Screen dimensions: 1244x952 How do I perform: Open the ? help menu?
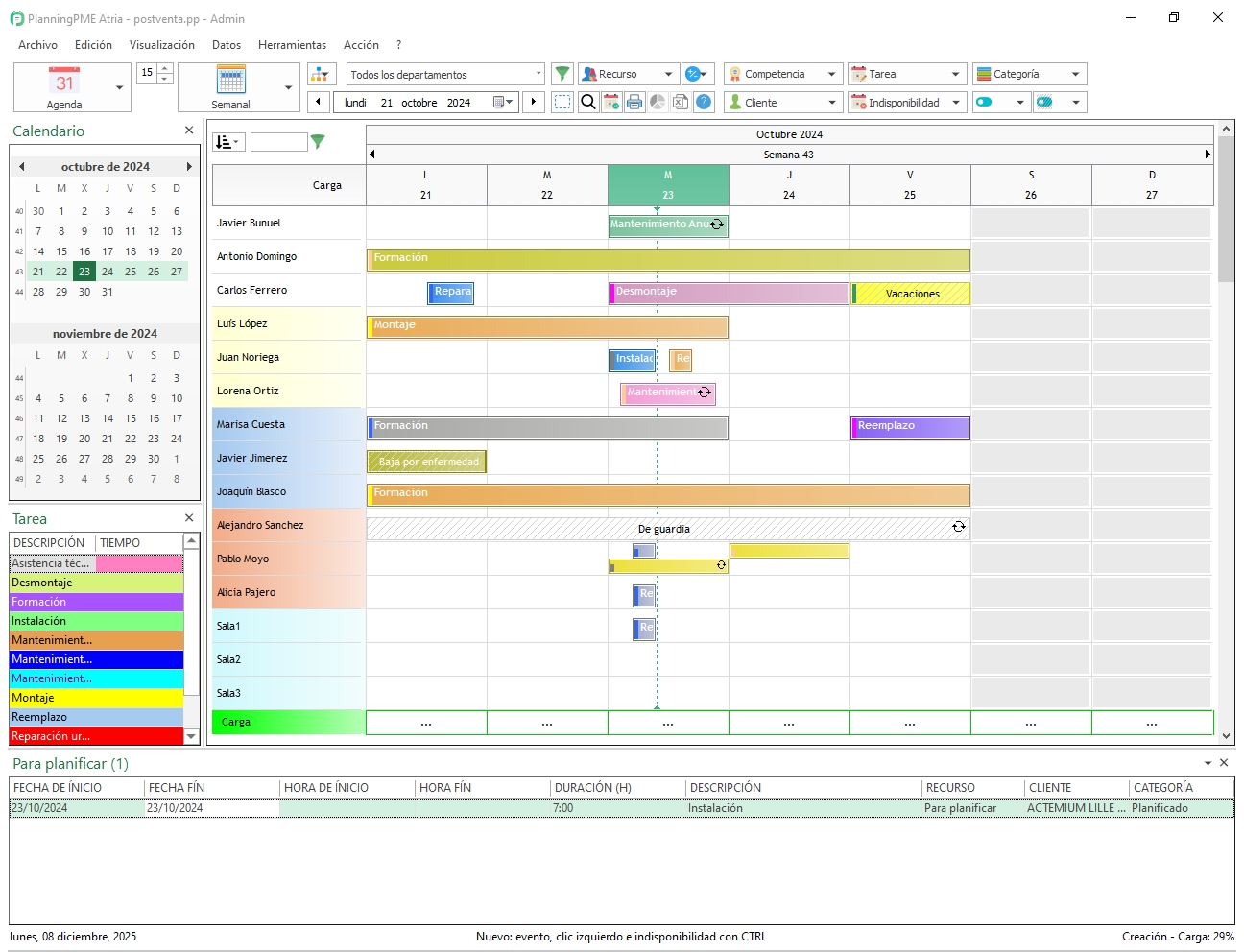[398, 44]
